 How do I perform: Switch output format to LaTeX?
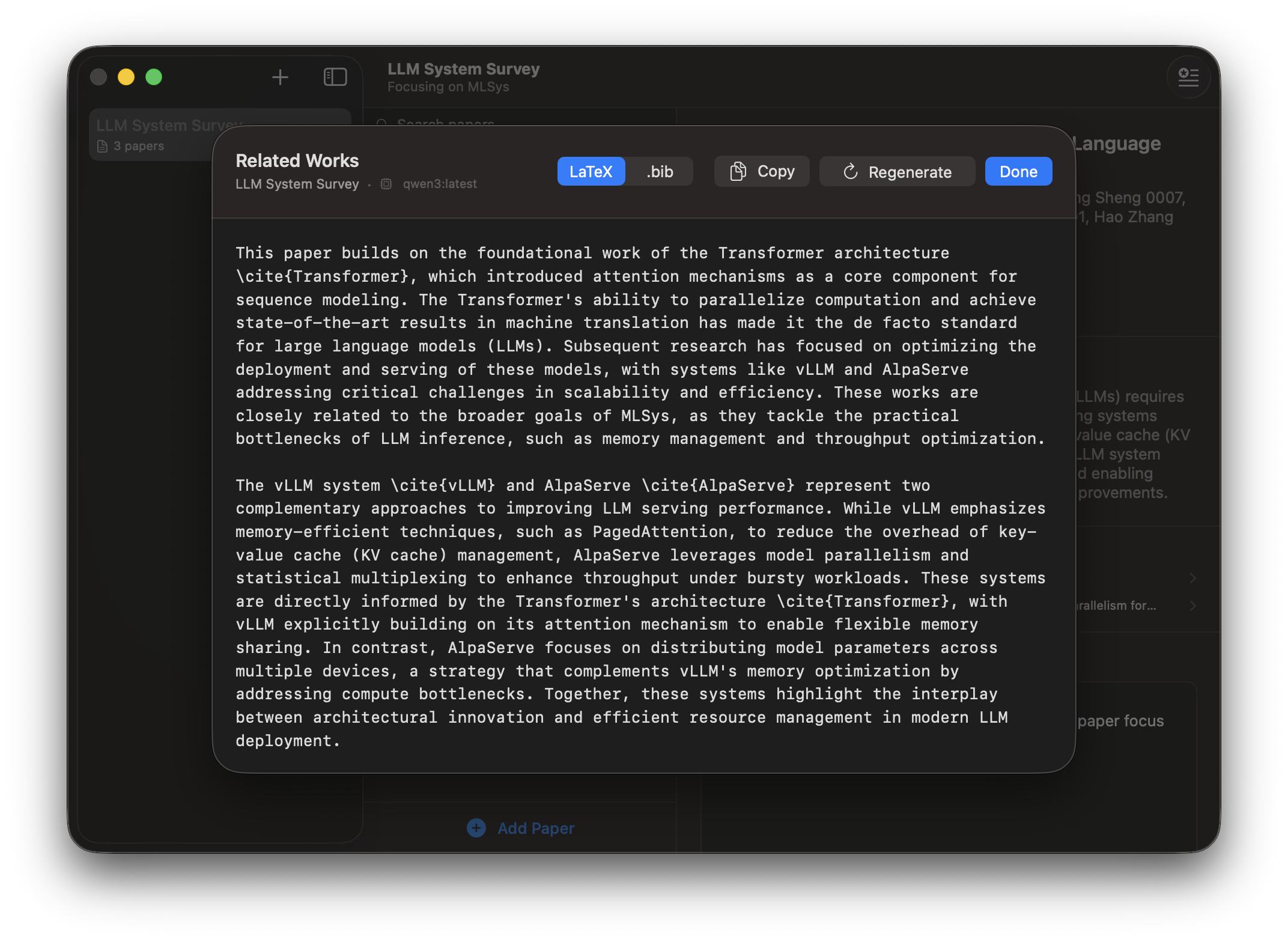pyautogui.click(x=591, y=171)
